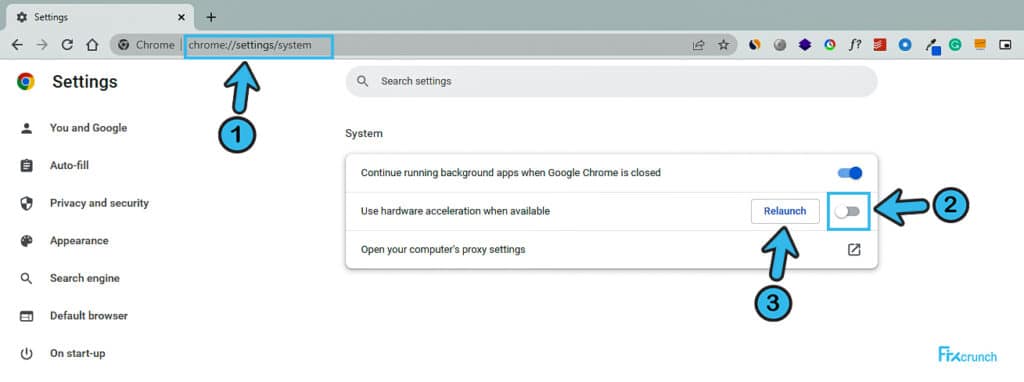Open the home page via house icon
This screenshot has width=1024, height=382.
(92, 45)
